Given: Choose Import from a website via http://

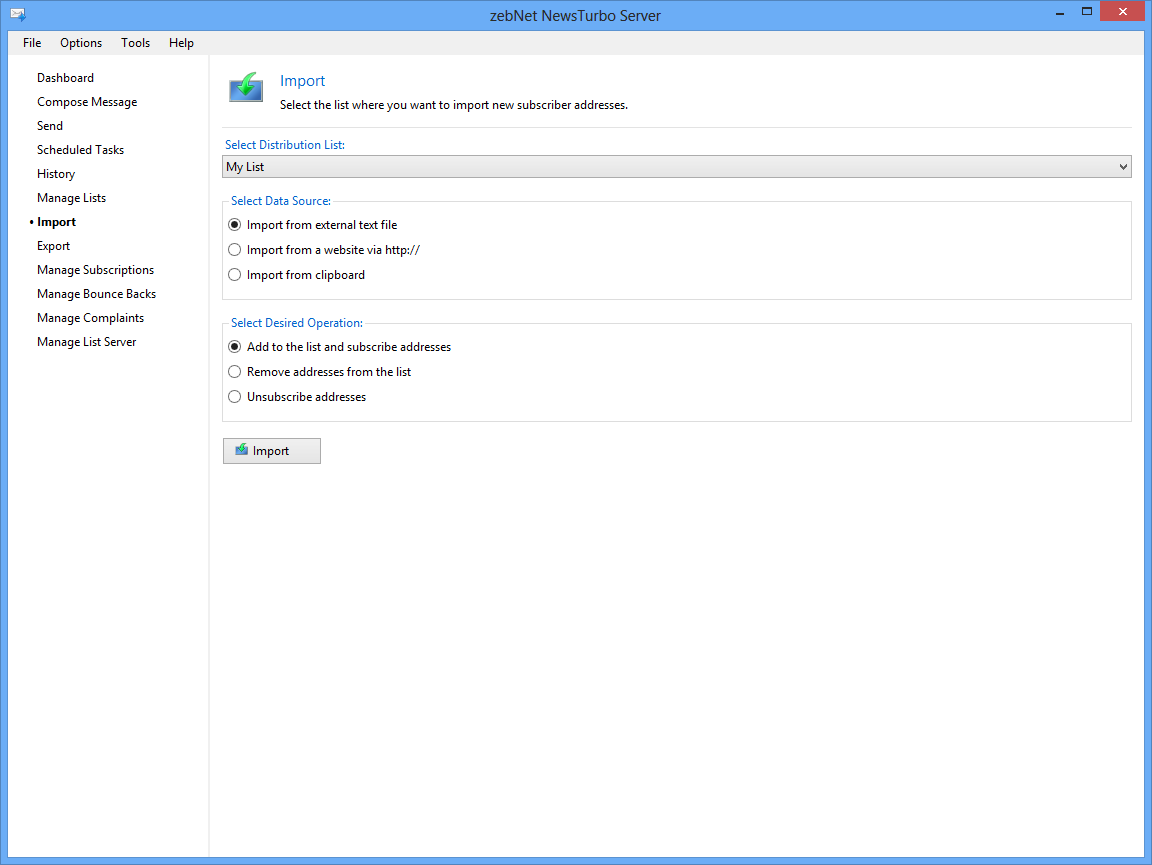Looking at the screenshot, I should pyautogui.click(x=235, y=250).
